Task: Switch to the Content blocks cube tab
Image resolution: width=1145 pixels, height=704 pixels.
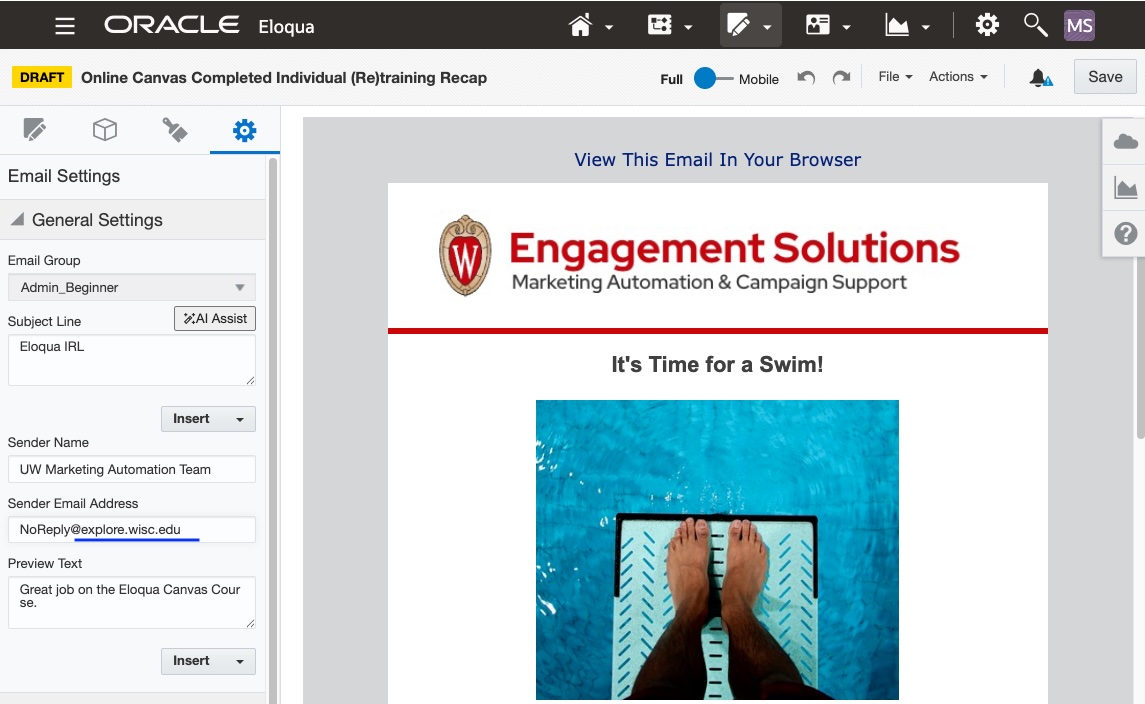Action: pos(105,130)
